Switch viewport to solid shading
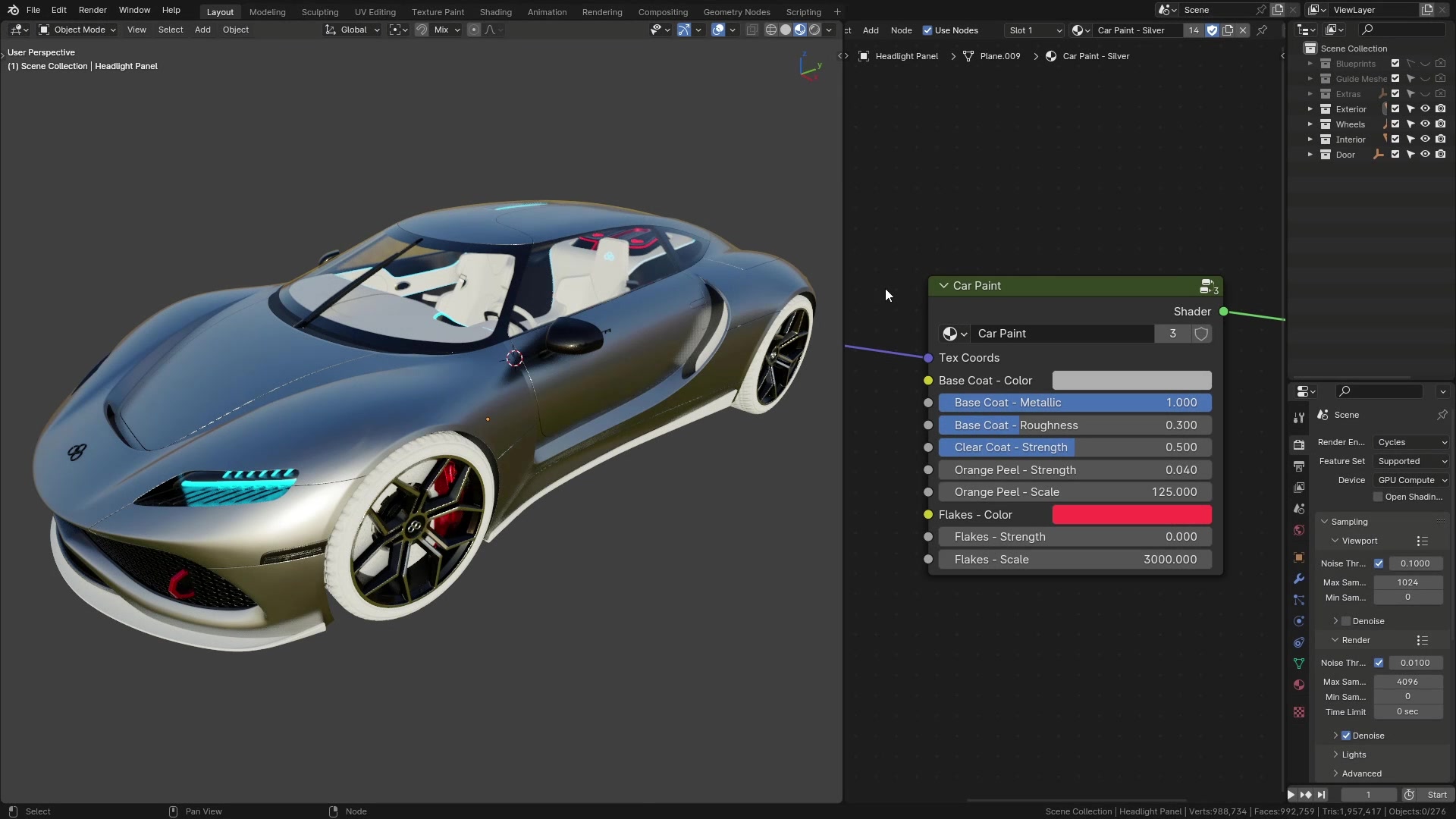 (786, 30)
